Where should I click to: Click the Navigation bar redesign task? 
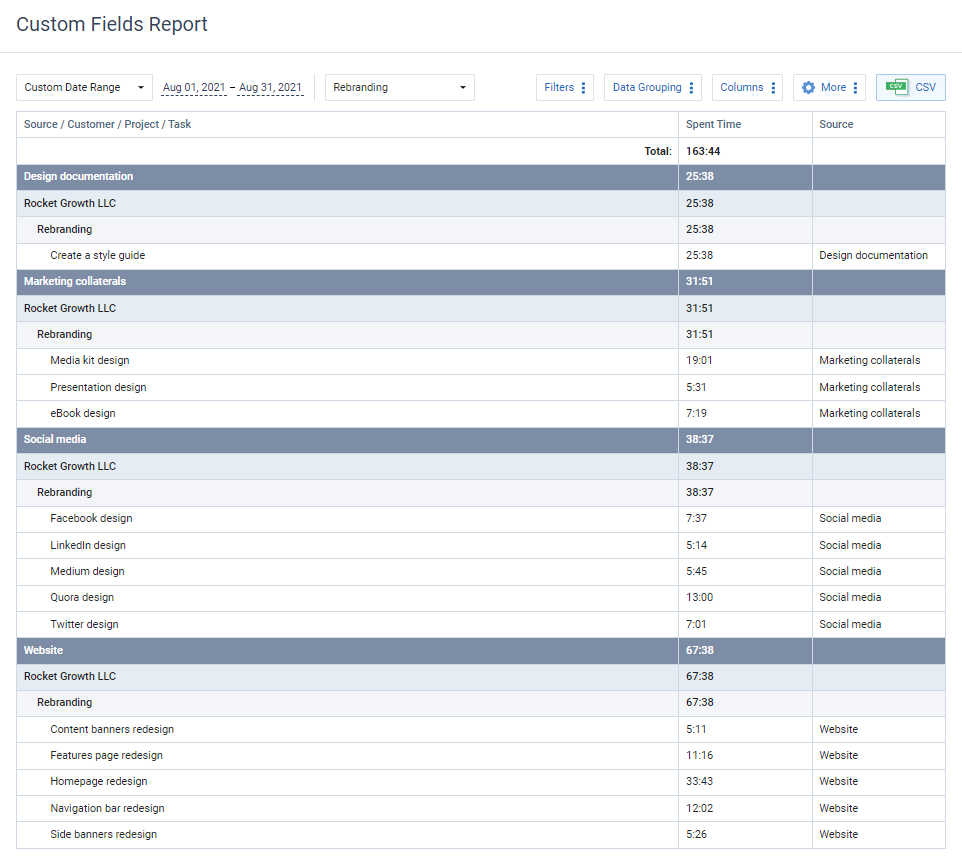(107, 808)
